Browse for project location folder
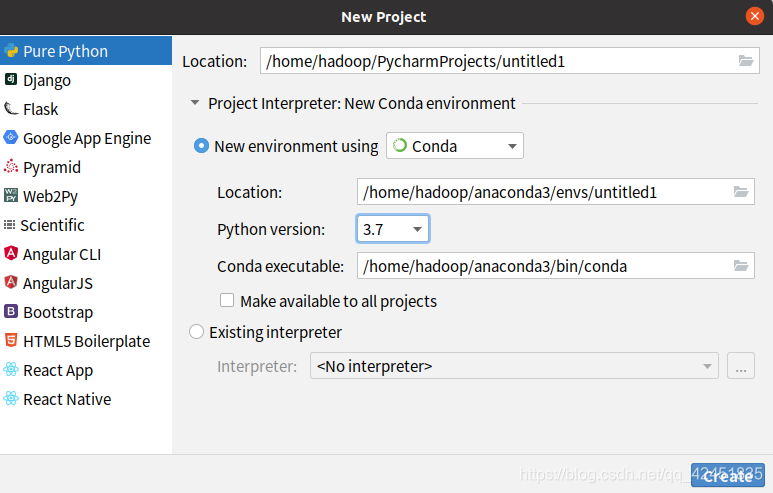The image size is (773, 493). 746,61
